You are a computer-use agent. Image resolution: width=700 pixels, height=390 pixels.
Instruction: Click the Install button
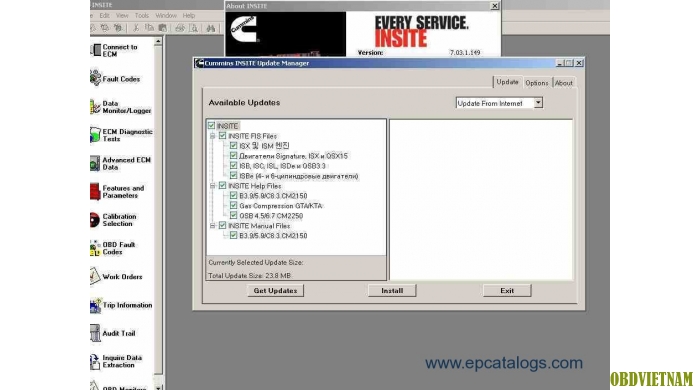pos(392,290)
